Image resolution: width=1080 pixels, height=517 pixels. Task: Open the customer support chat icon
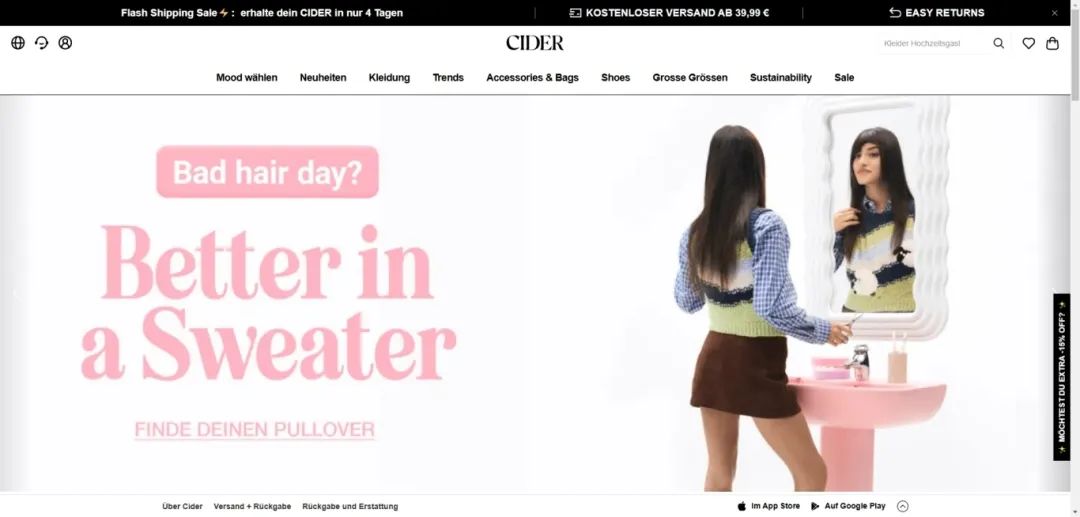click(x=41, y=43)
